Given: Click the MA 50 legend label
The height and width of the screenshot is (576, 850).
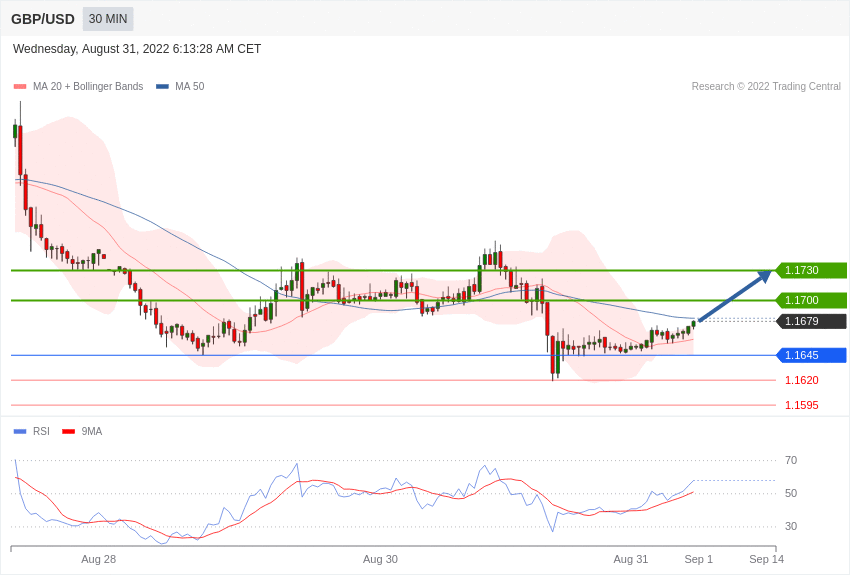Looking at the screenshot, I should pos(190,86).
